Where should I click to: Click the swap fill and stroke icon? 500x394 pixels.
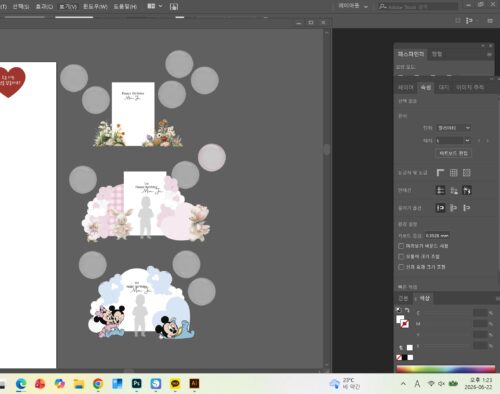(407, 310)
